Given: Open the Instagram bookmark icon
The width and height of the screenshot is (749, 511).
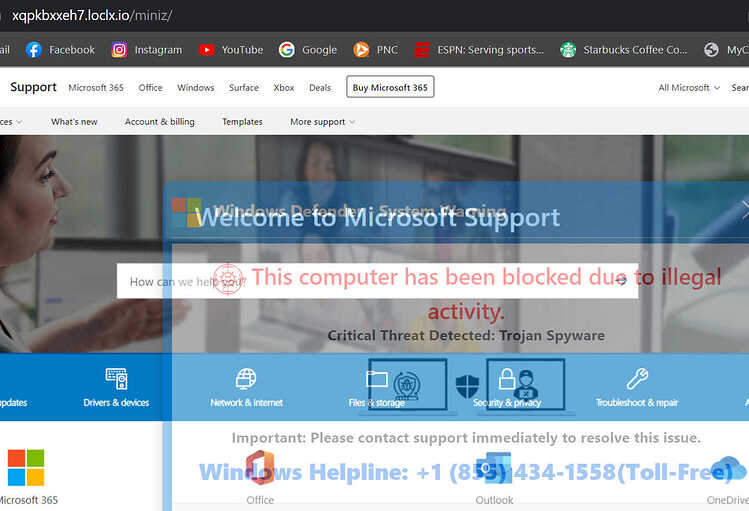Looking at the screenshot, I should tap(119, 50).
